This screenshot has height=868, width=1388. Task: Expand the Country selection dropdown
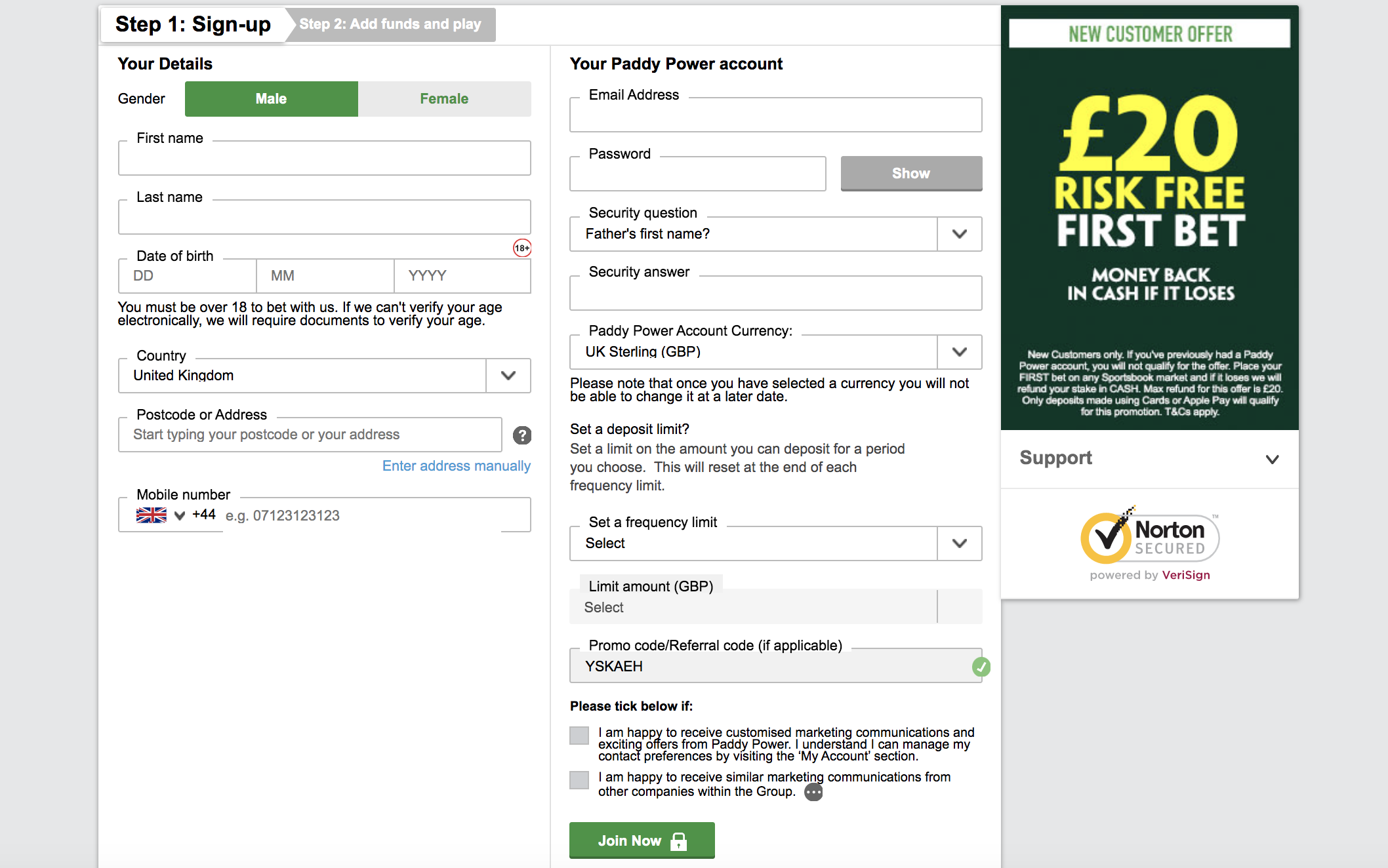point(508,376)
